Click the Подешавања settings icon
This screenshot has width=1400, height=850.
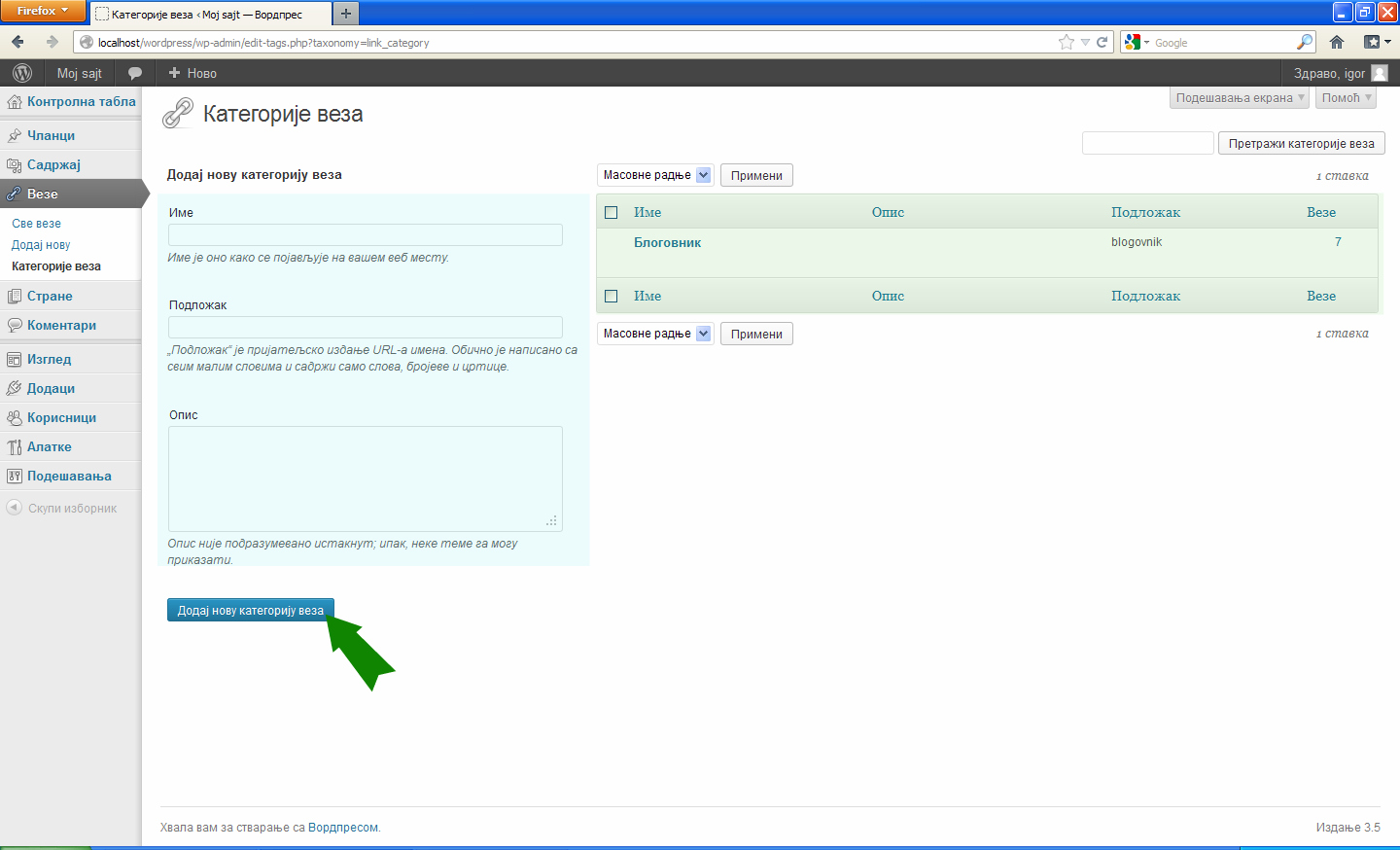(14, 476)
